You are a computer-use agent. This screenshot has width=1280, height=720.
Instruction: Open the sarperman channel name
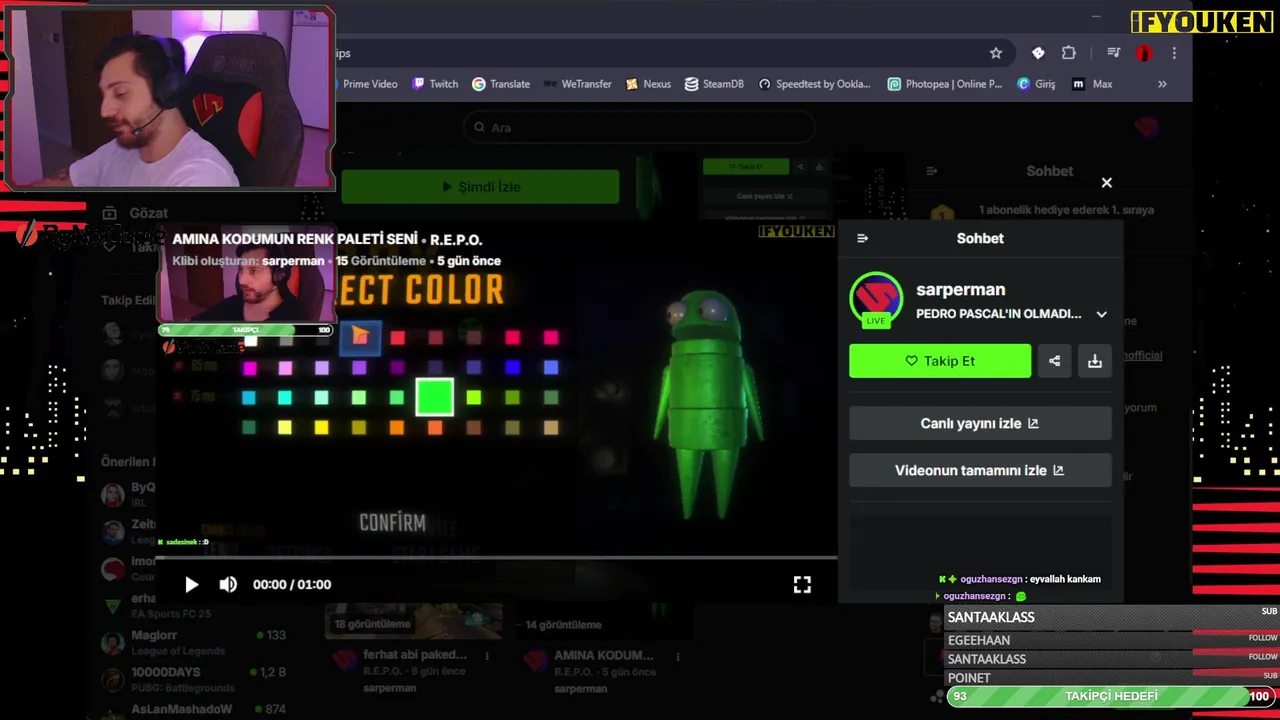click(x=960, y=289)
